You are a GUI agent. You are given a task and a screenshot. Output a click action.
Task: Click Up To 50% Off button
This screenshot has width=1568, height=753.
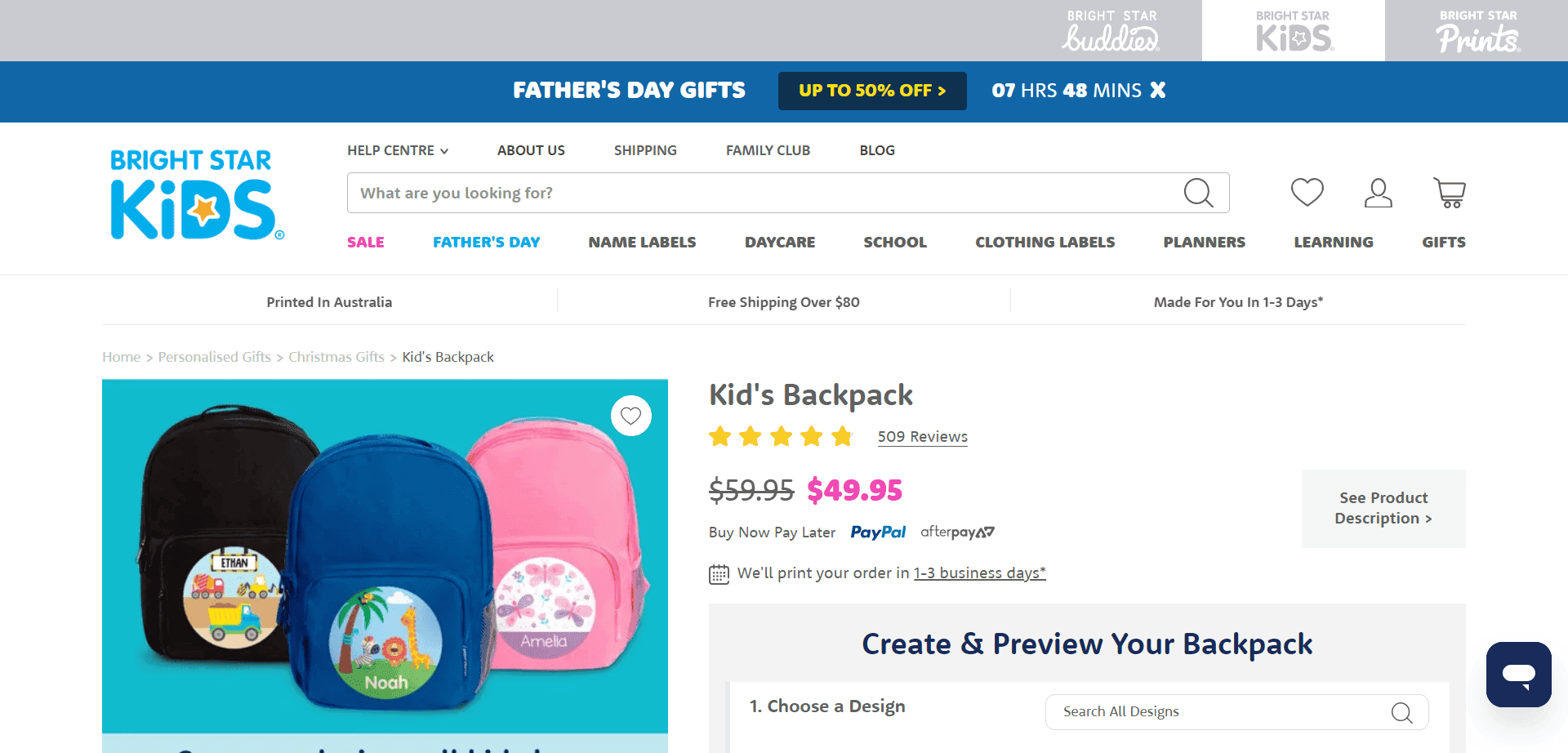[x=872, y=91]
